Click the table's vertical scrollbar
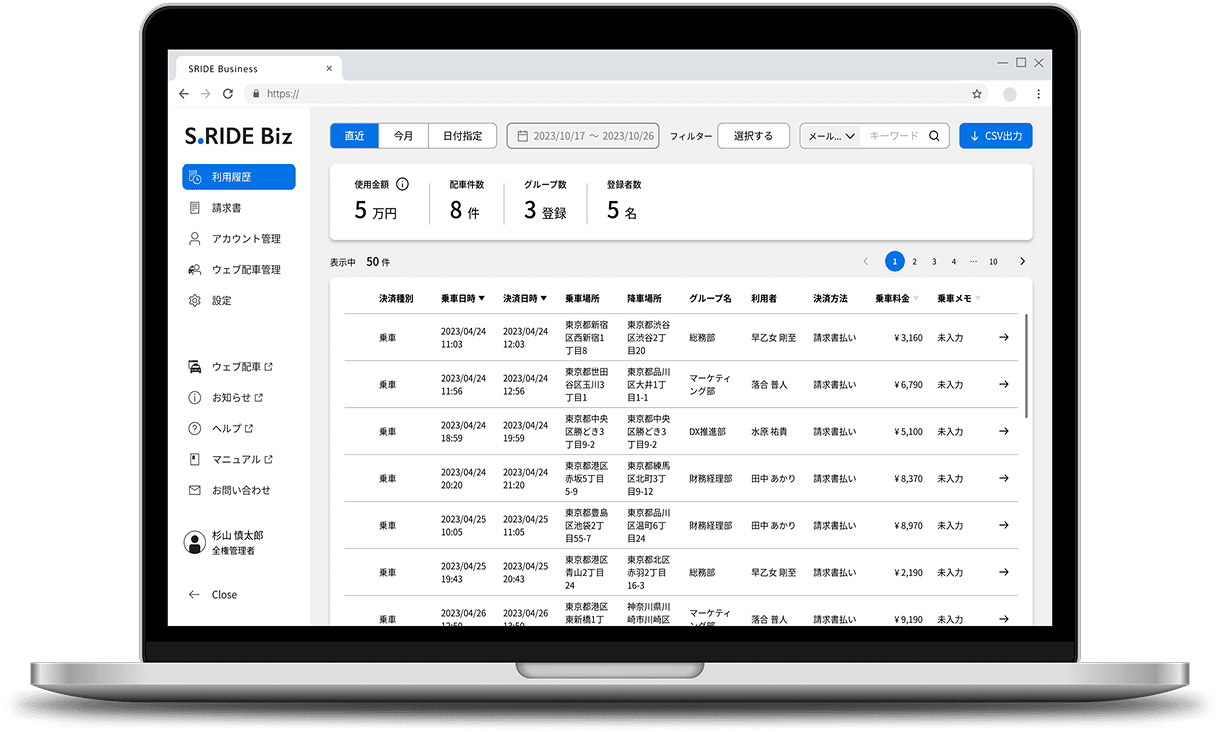The height and width of the screenshot is (732, 1220). tap(1027, 365)
